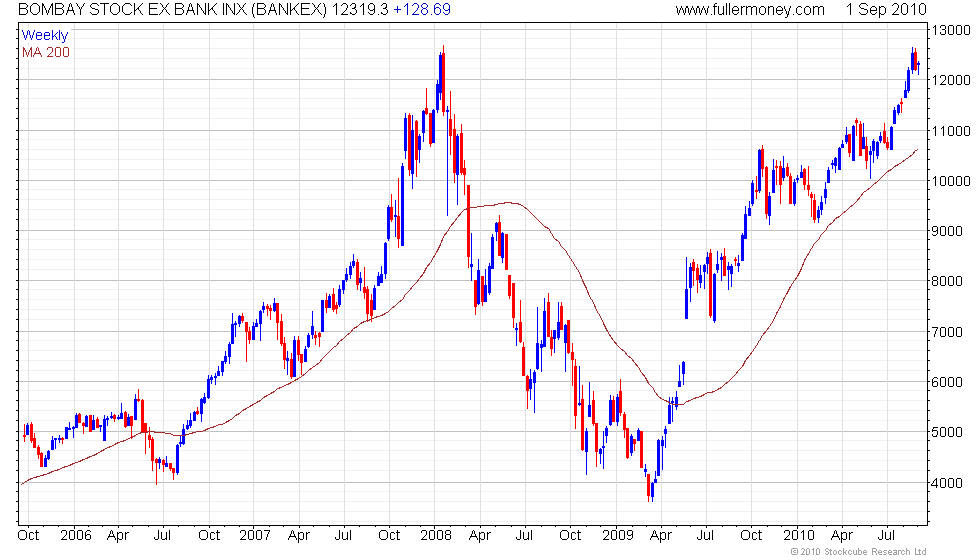This screenshot has width=980, height=560.
Task: Click the latest candlestick near 12300
Action: tap(918, 68)
